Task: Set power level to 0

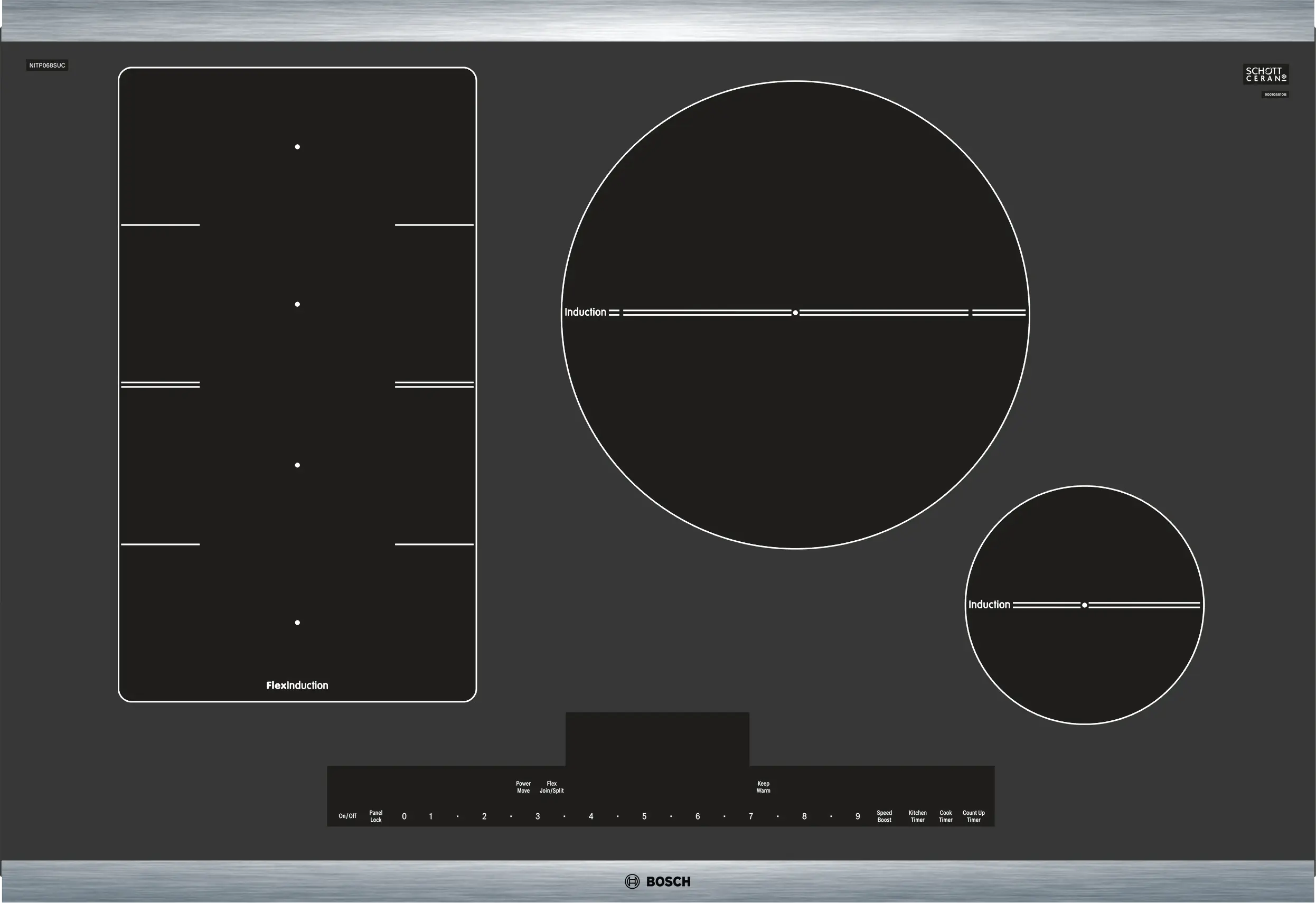Action: [404, 816]
